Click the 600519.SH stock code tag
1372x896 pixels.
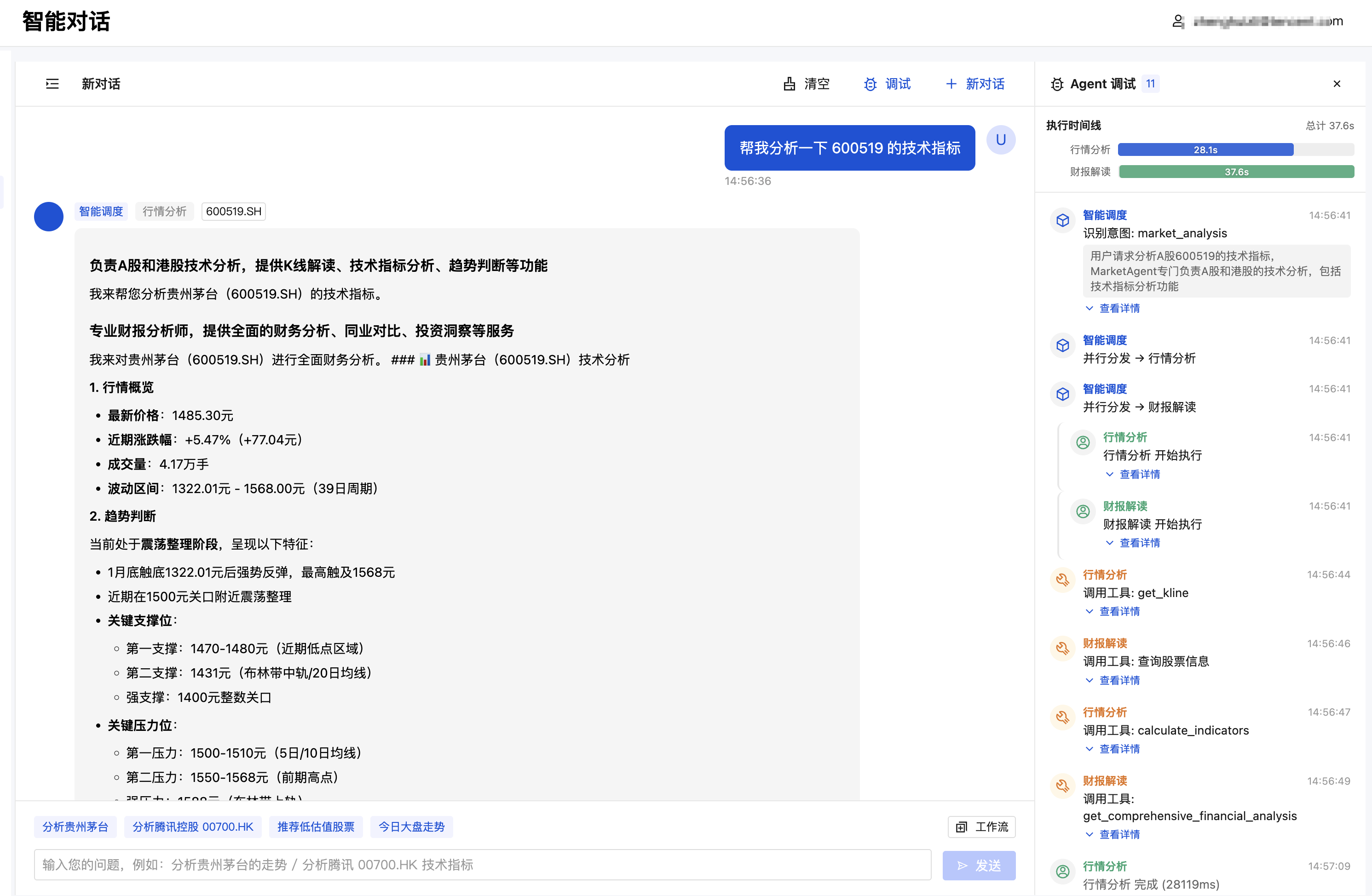tap(233, 212)
